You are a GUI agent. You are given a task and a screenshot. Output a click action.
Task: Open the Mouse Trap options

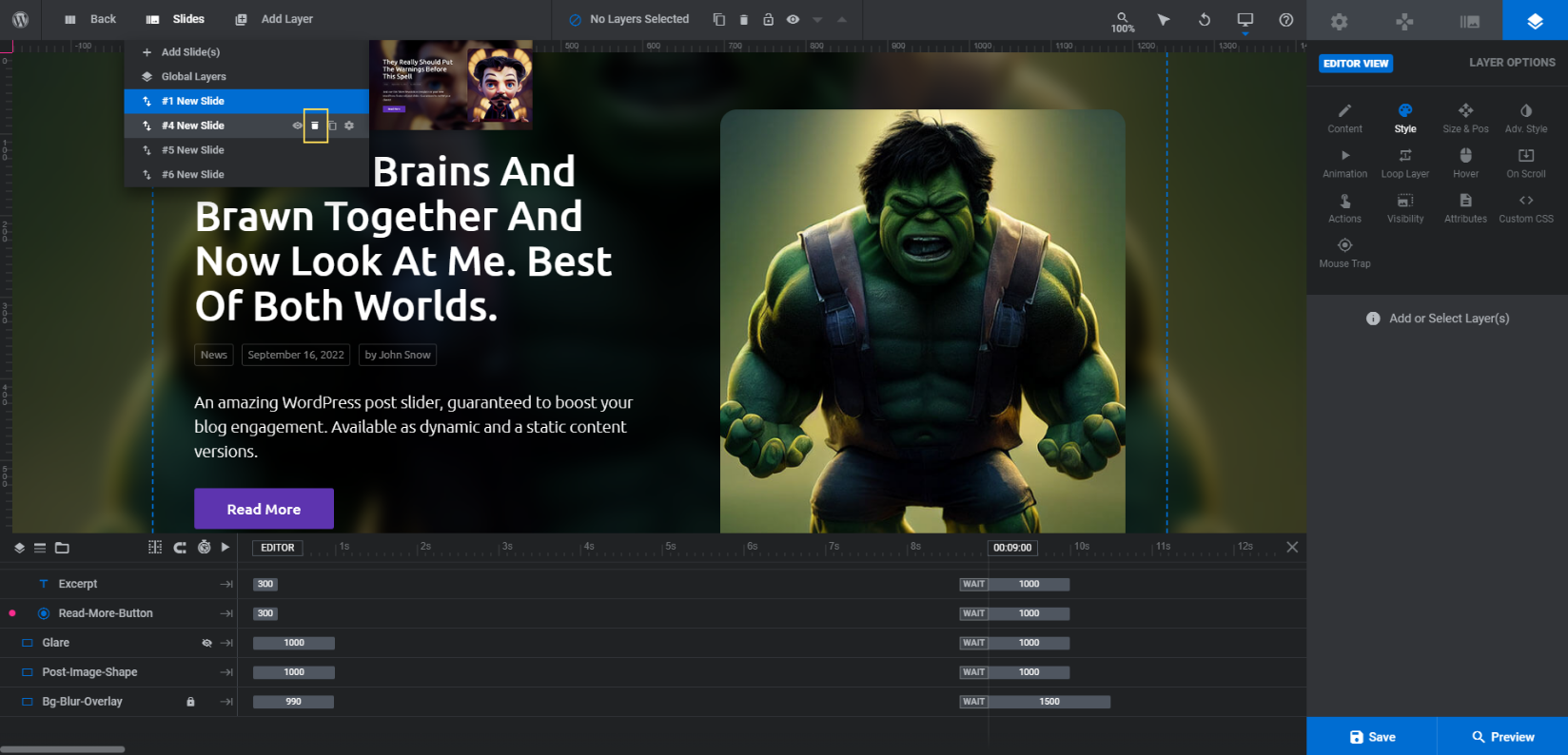(x=1344, y=253)
